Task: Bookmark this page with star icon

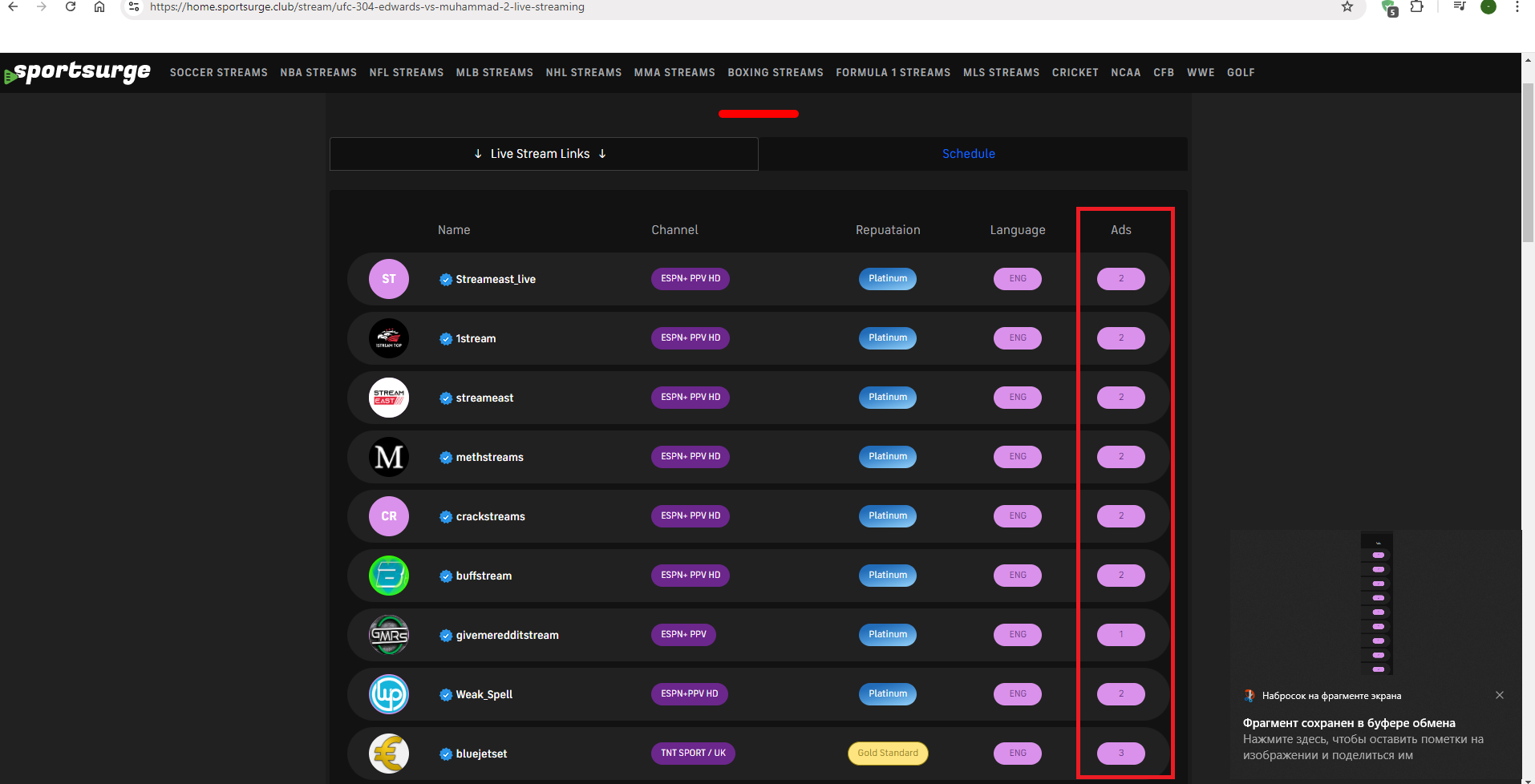Action: click(1347, 7)
